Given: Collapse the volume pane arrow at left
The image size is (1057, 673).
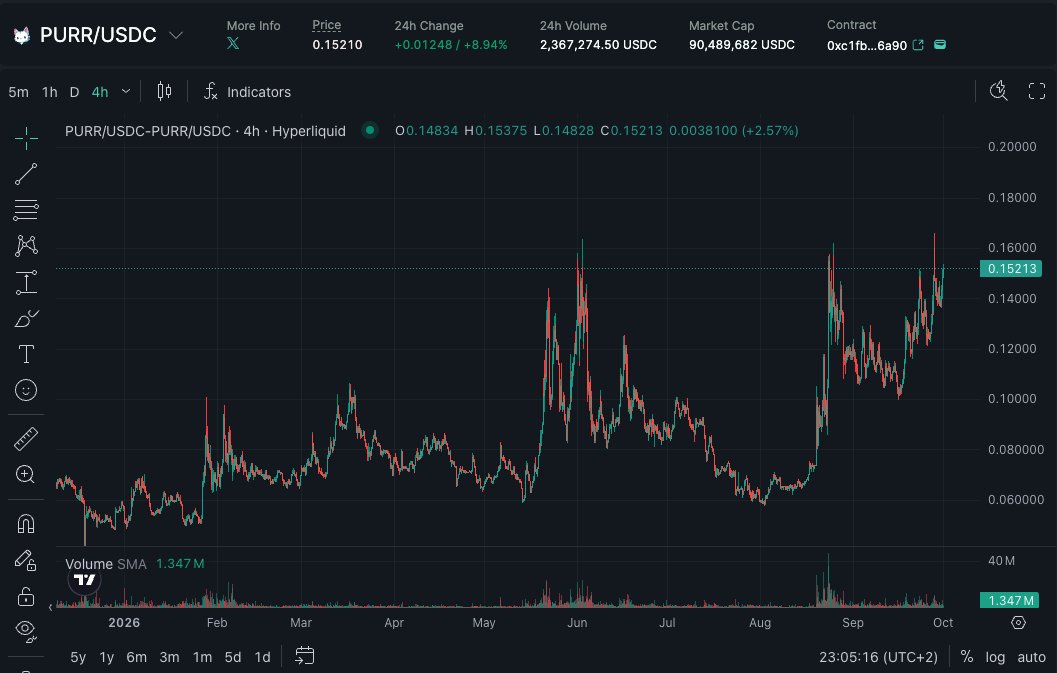Looking at the screenshot, I should click(x=51, y=608).
